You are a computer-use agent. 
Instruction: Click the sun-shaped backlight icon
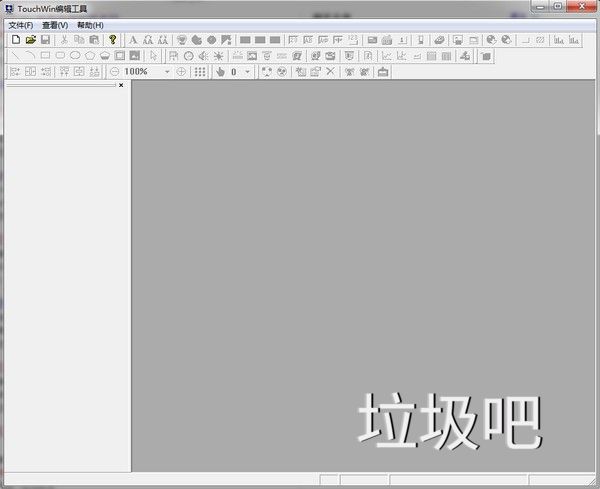(x=218, y=56)
